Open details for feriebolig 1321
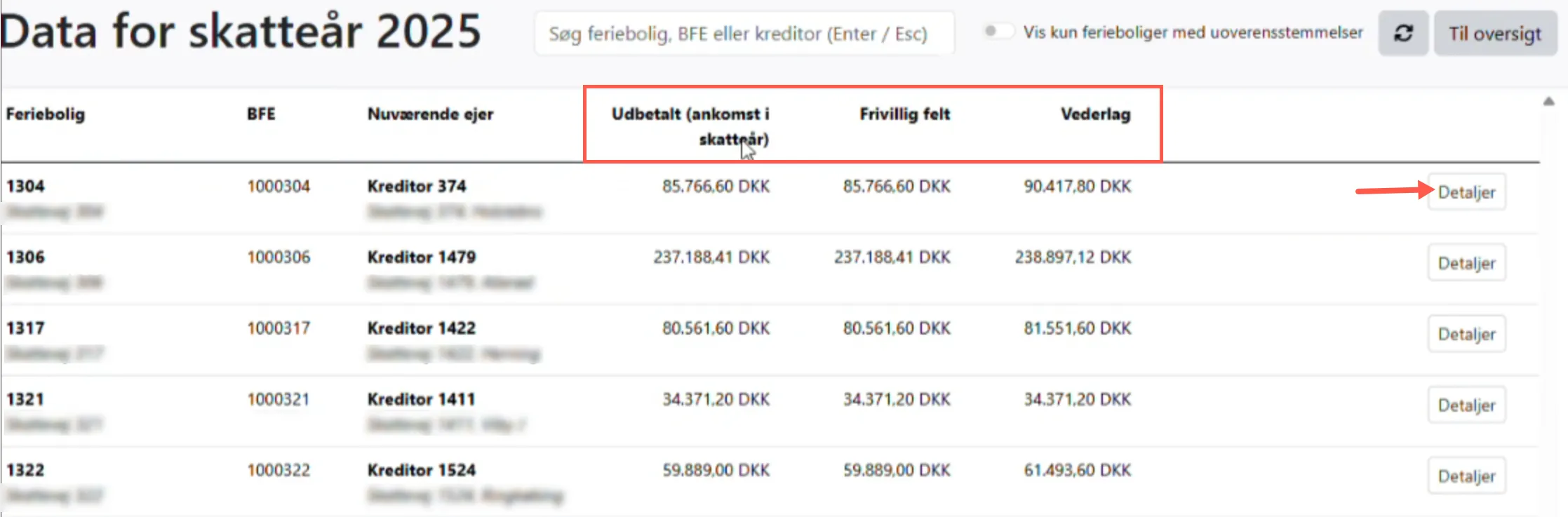Image resolution: width=1568 pixels, height=517 pixels. point(1466,405)
